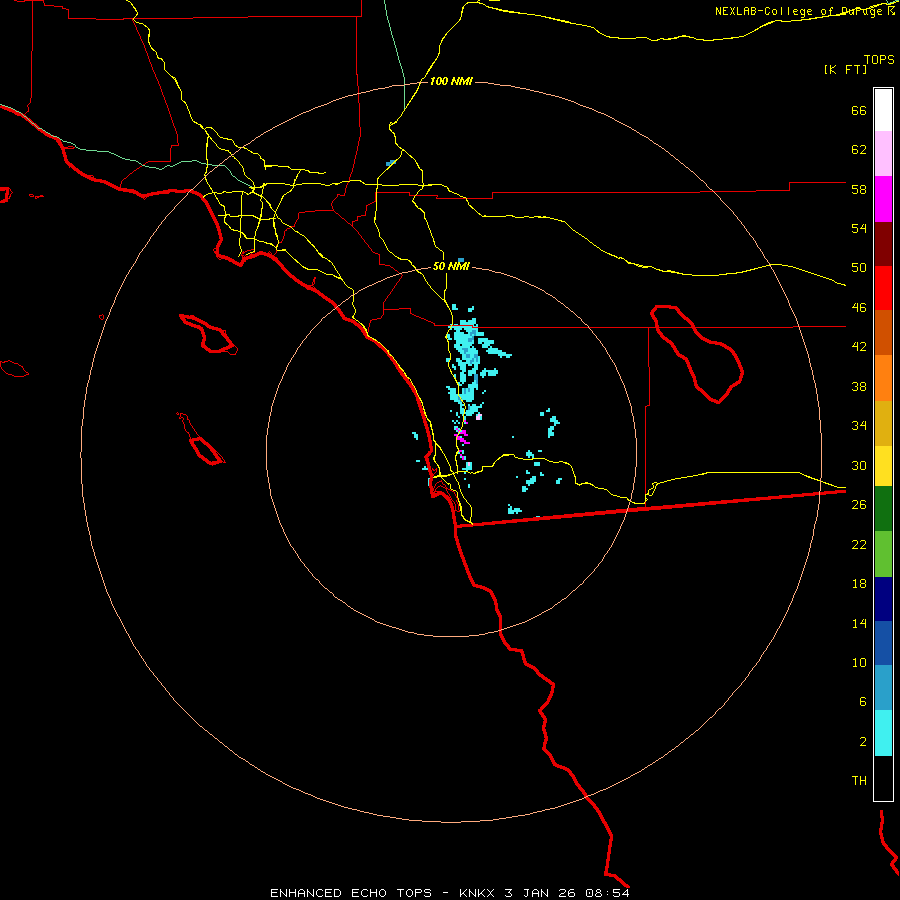The width and height of the screenshot is (900, 900).
Task: Click the "100 NMI" range ring label
Action: [451, 82]
